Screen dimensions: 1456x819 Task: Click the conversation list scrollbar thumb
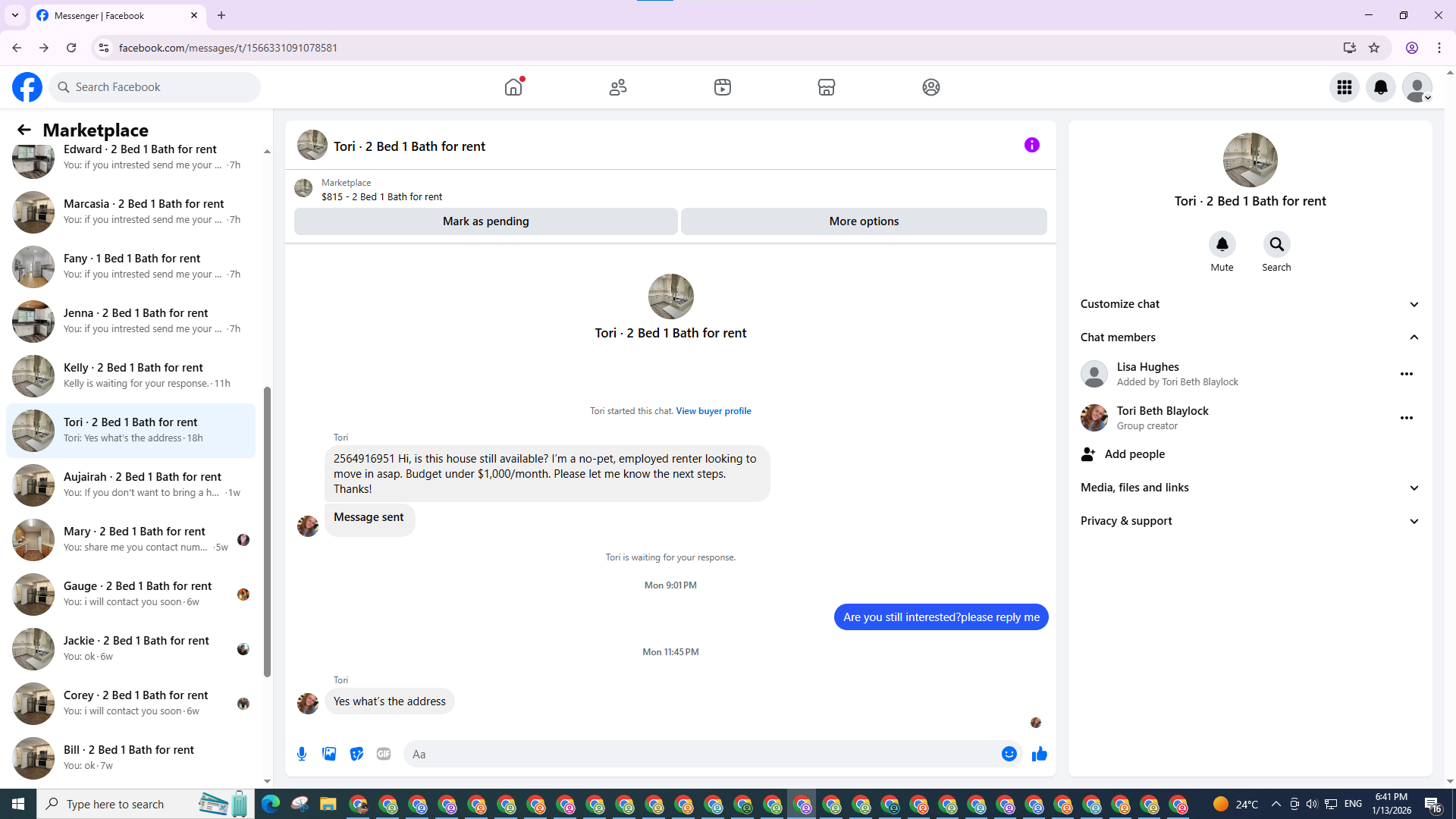(x=267, y=531)
